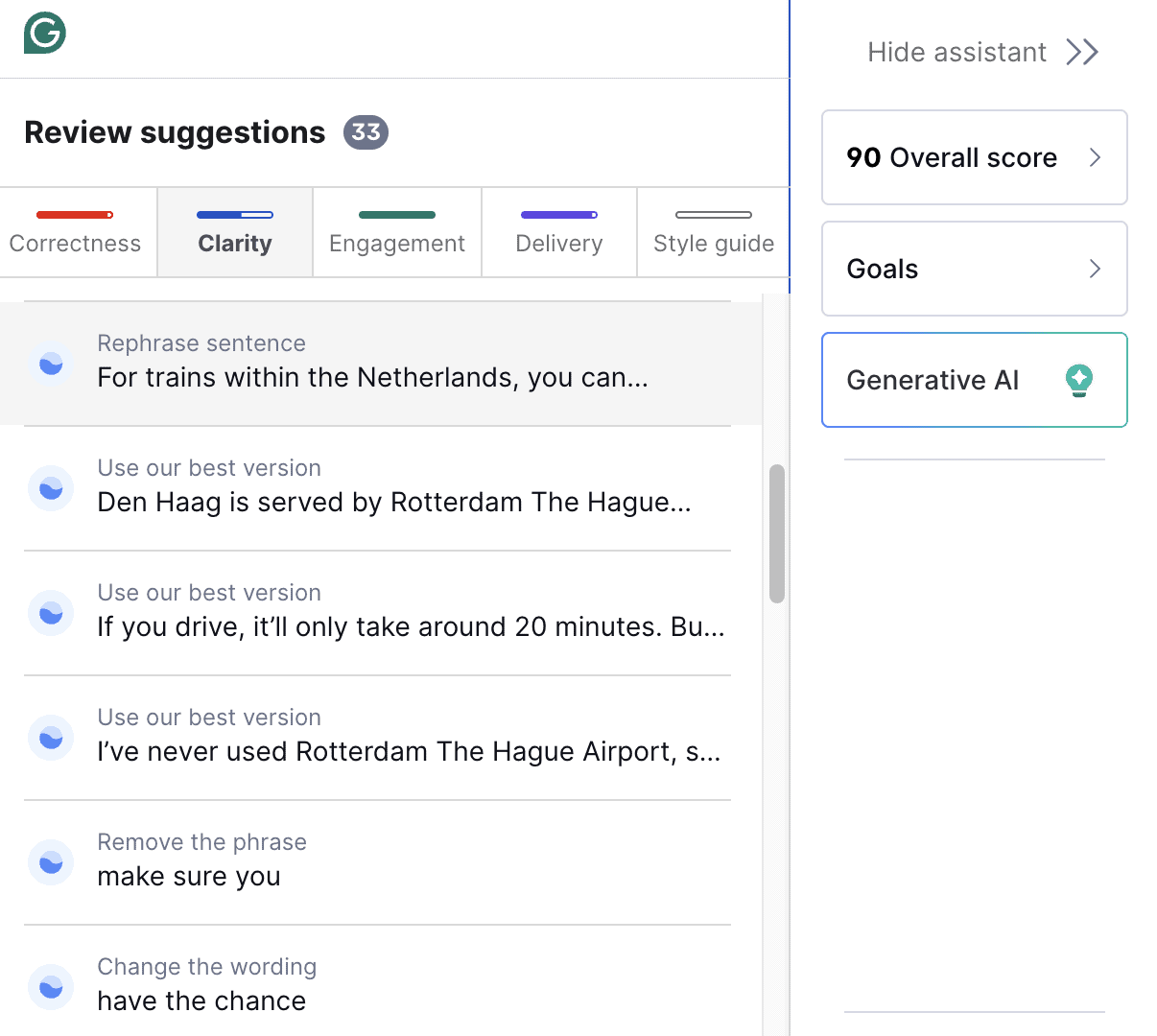The image size is (1157, 1036).
Task: Click clarity icon beside 'make sure you' suggestion
Action: click(x=51, y=862)
